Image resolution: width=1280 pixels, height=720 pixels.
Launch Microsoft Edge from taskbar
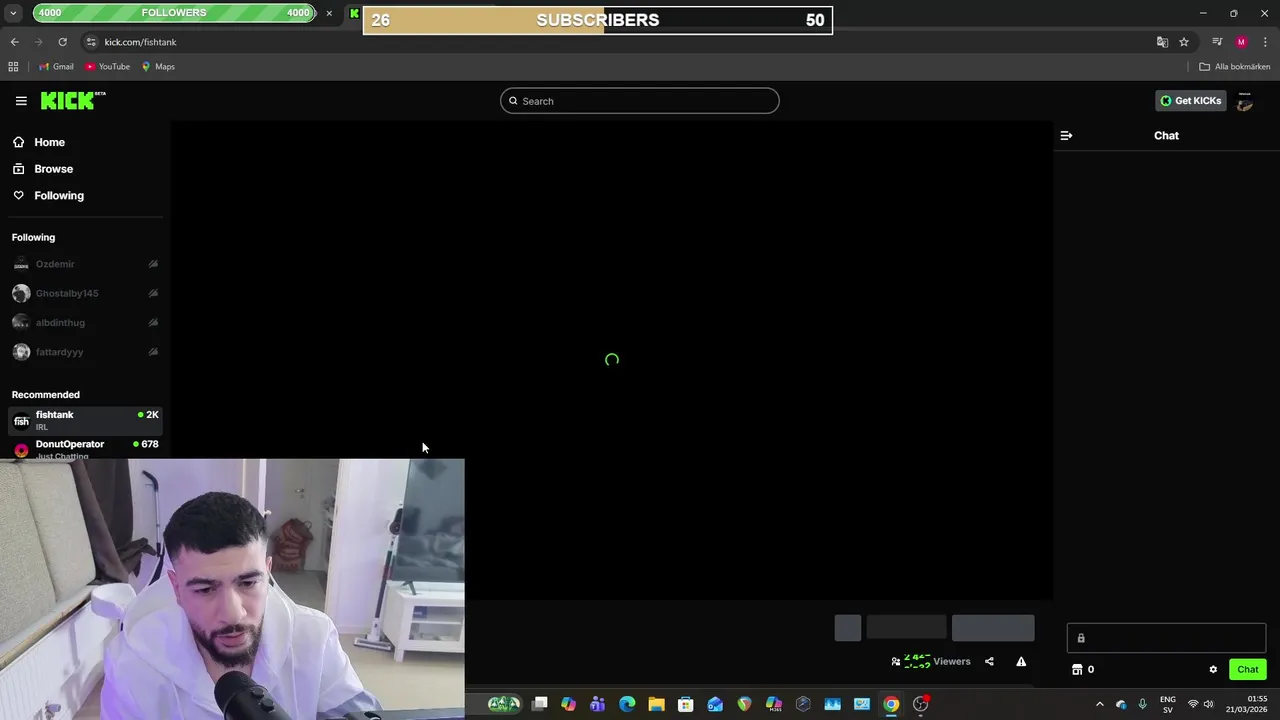point(627,704)
